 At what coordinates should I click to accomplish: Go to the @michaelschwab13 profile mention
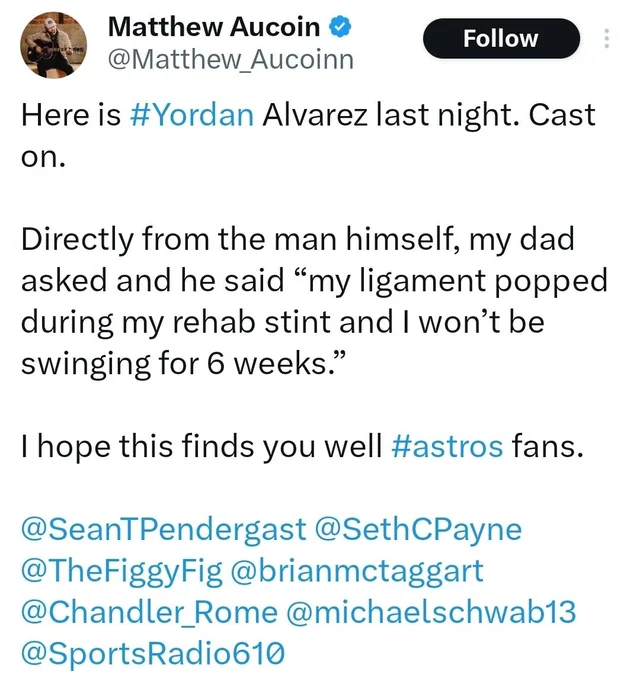tap(431, 612)
